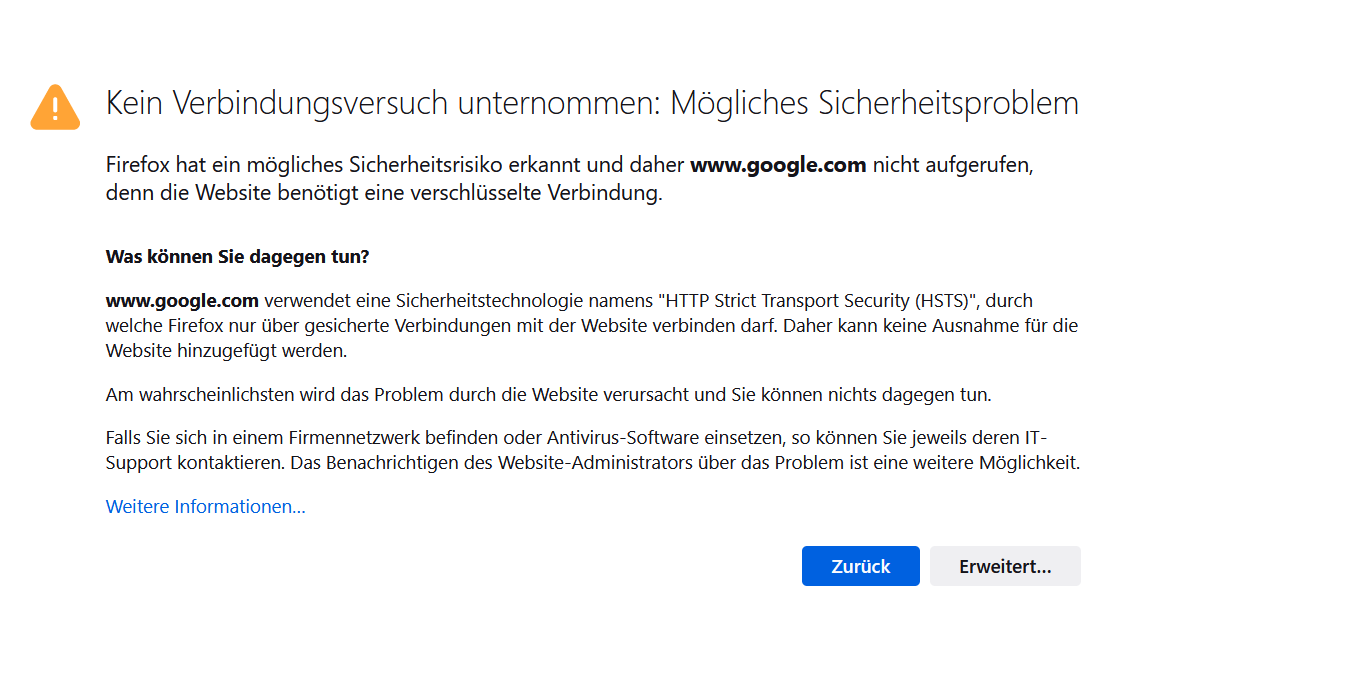This screenshot has width=1355, height=689.
Task: Expand the Erweitert... advanced options
Action: (1004, 566)
